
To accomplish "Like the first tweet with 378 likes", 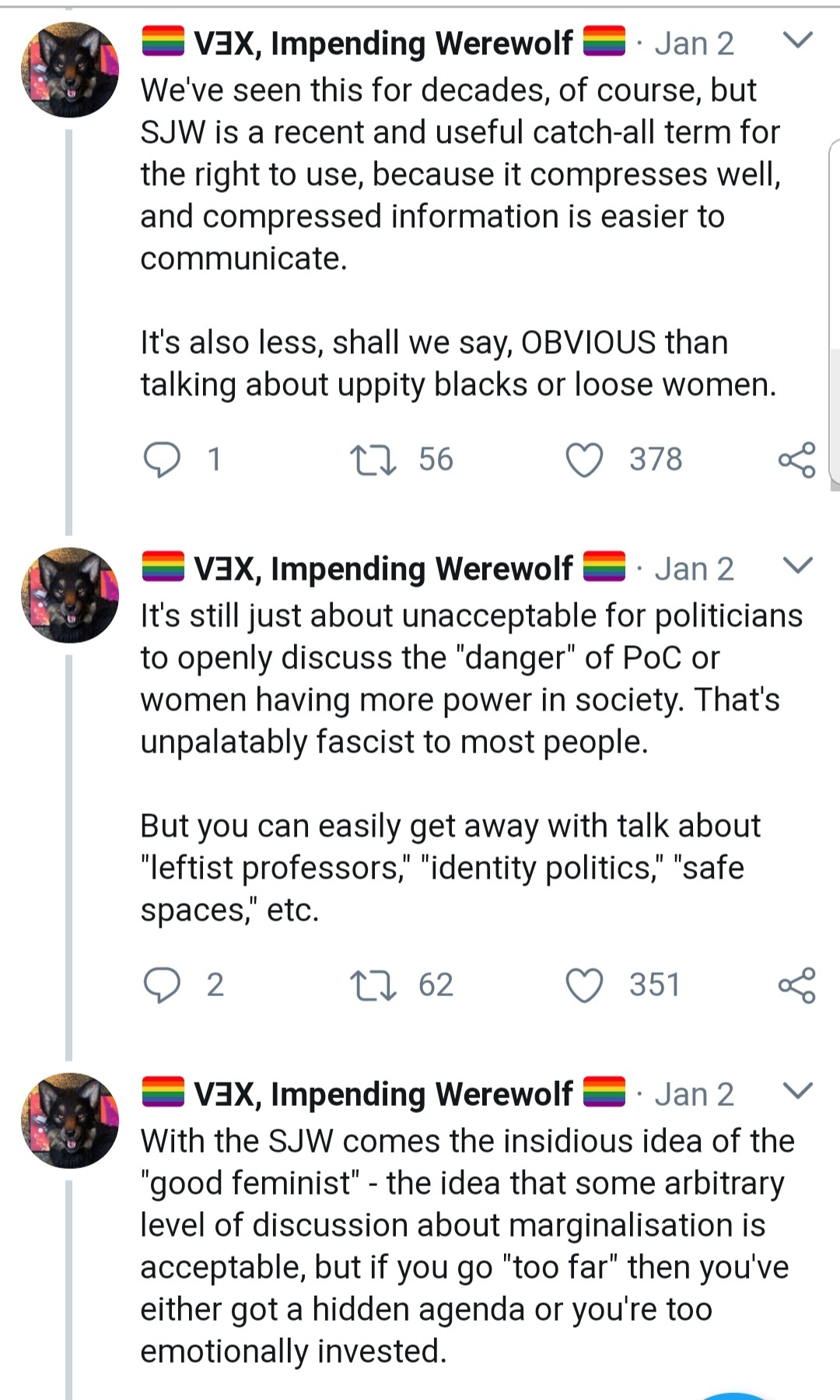I will pyautogui.click(x=584, y=459).
